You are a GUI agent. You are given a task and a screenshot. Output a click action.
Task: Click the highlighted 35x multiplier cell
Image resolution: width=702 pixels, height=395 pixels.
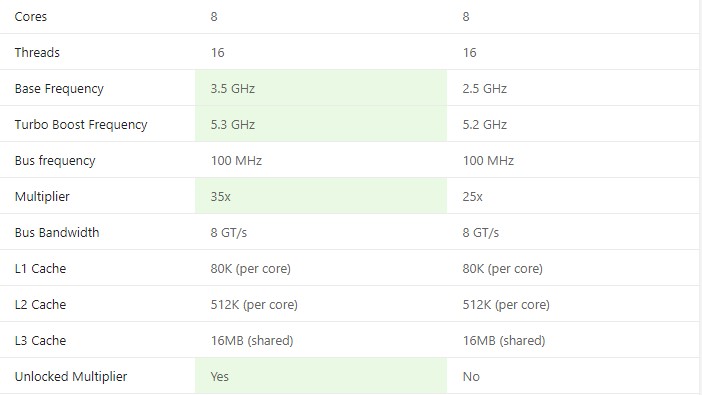click(x=321, y=196)
